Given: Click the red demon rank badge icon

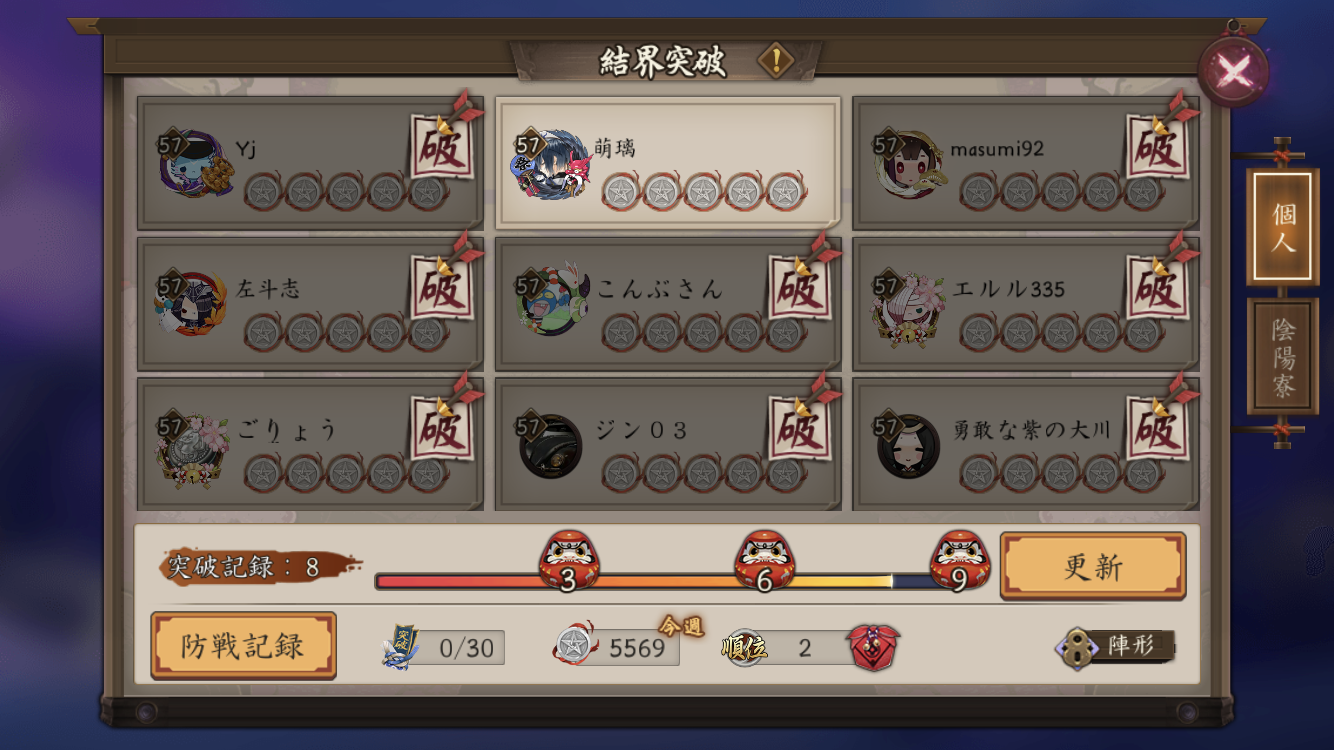Looking at the screenshot, I should (874, 647).
